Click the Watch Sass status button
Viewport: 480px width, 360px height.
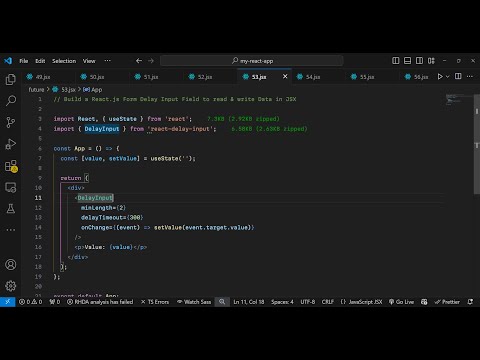(194, 302)
